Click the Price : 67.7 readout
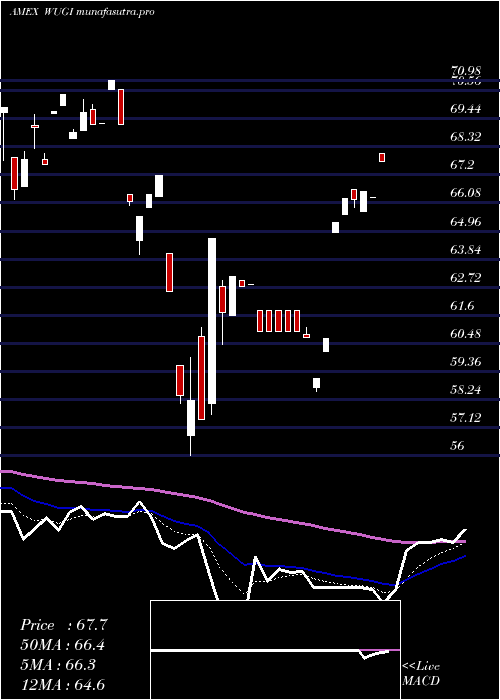 tap(63, 625)
